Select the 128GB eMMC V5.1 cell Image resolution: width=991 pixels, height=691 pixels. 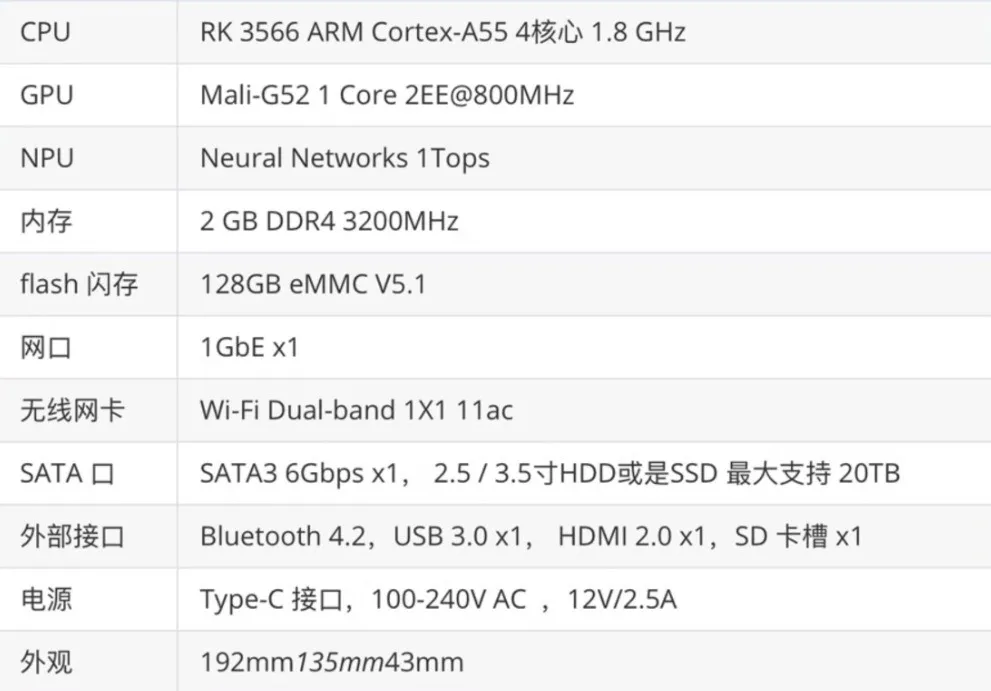coord(313,284)
